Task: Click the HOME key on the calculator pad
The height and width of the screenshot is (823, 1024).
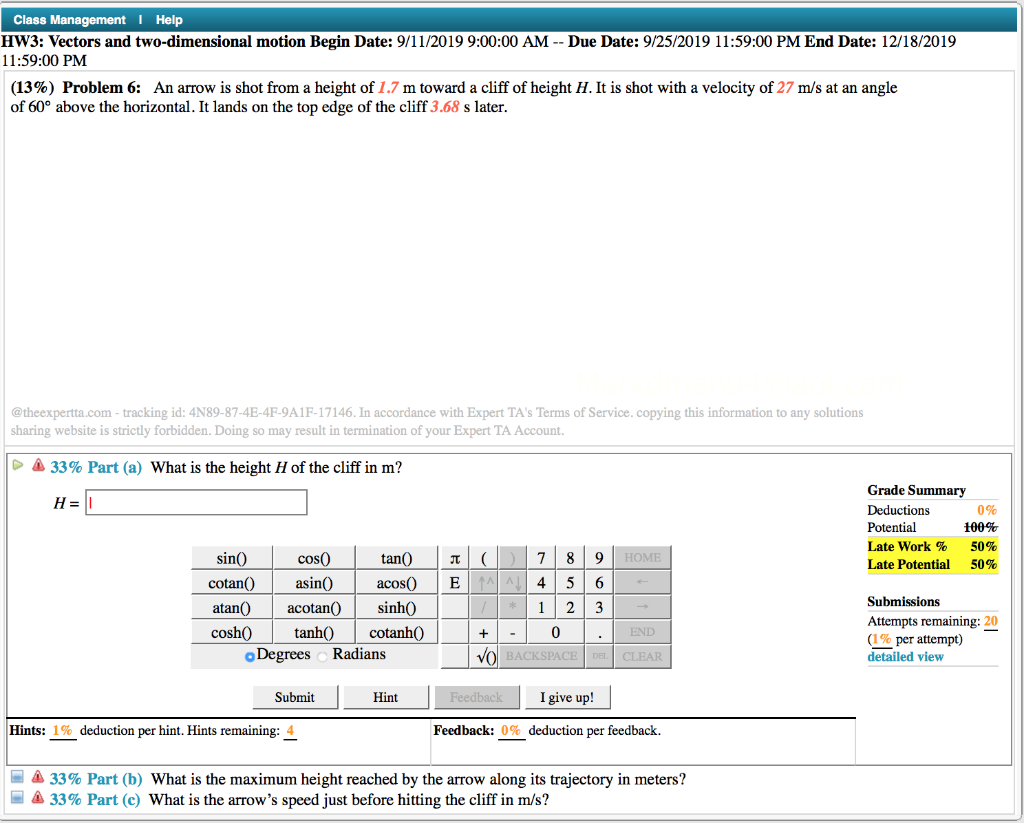Action: (642, 557)
